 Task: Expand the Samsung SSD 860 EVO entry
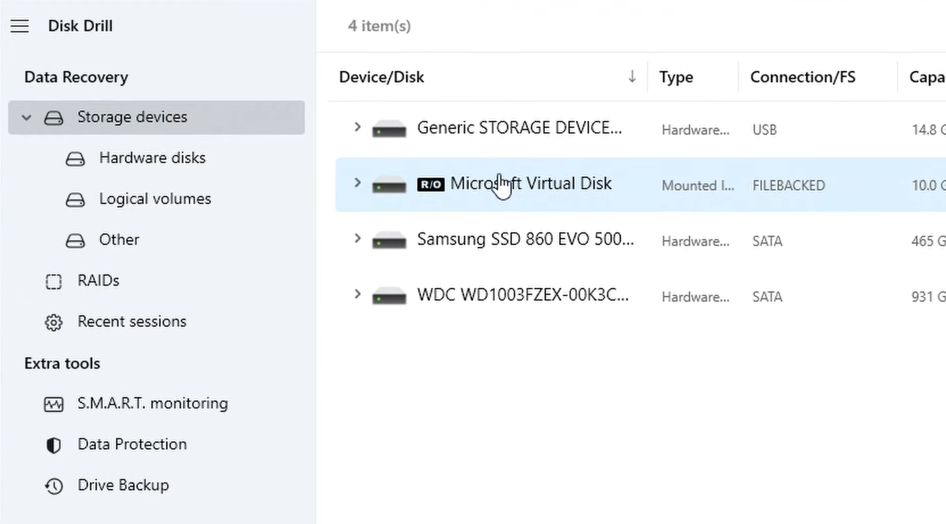357,239
